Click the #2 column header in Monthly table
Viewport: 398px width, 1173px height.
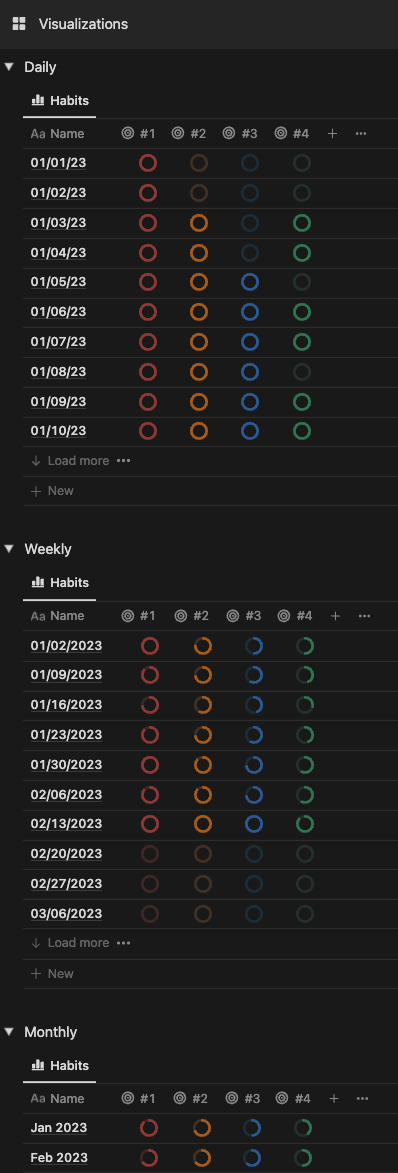click(x=190, y=1099)
